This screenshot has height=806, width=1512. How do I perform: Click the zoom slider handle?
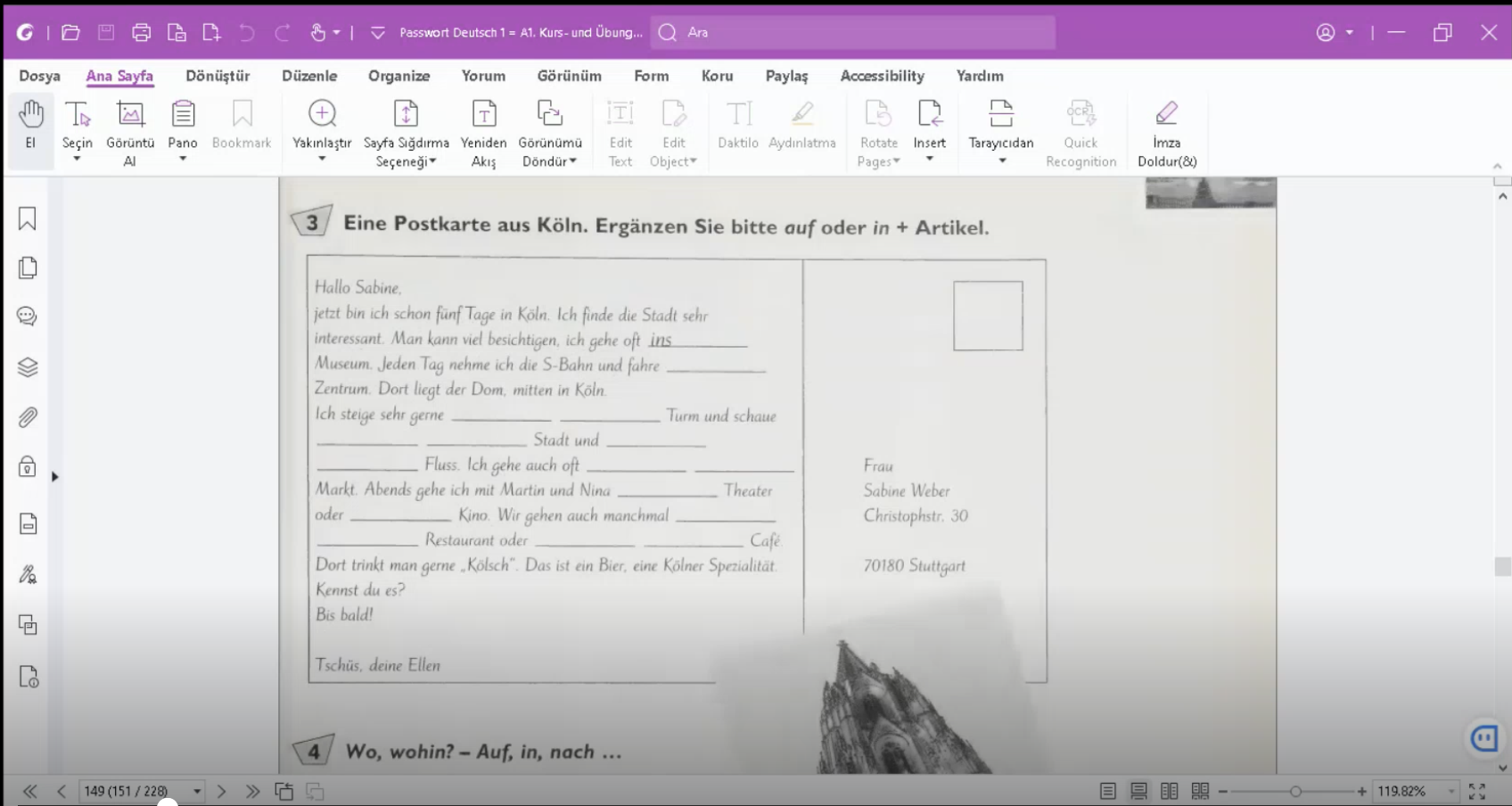click(1295, 791)
